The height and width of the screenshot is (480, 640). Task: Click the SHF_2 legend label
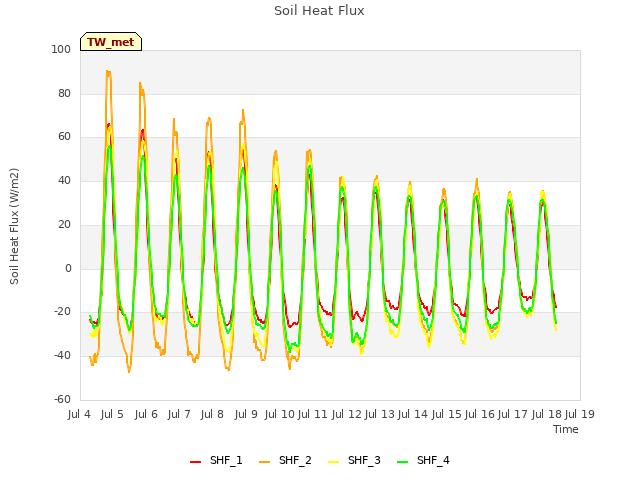pos(295,460)
